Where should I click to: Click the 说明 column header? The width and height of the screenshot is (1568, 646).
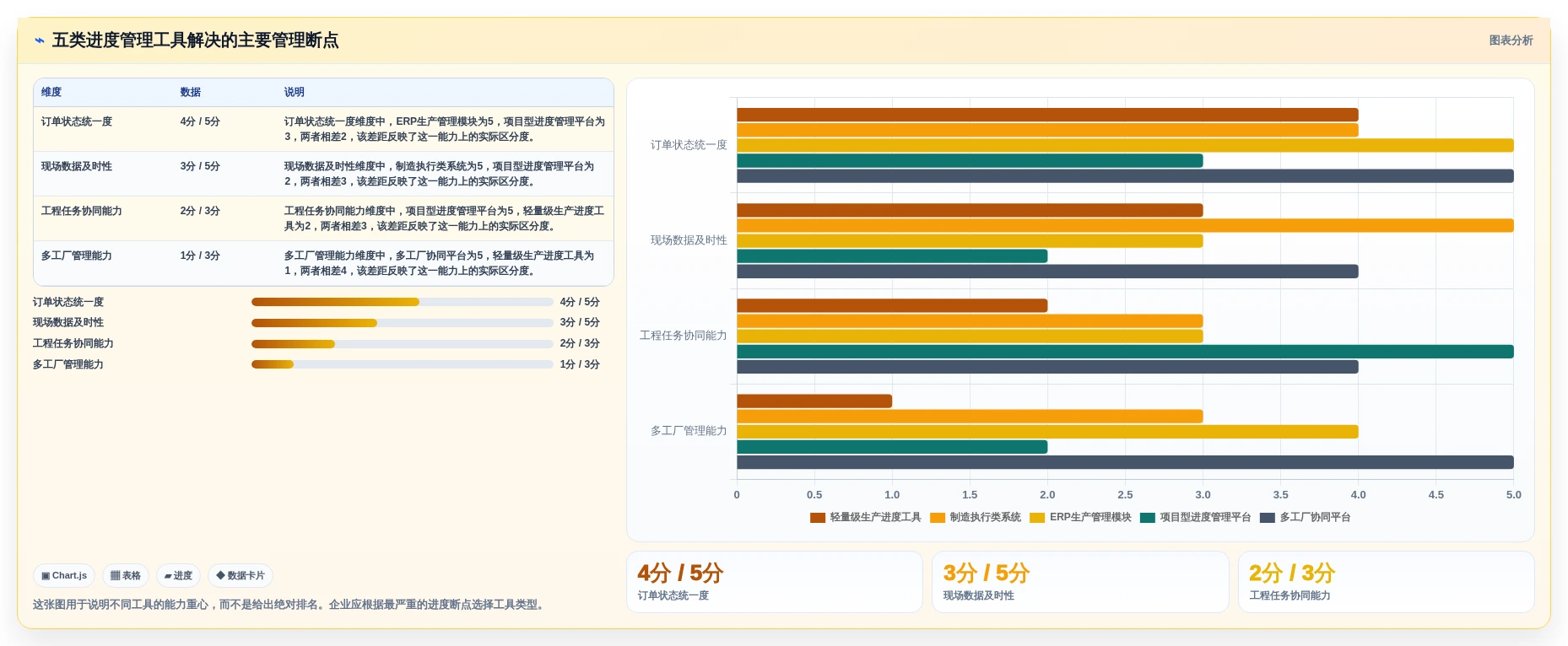[x=294, y=92]
